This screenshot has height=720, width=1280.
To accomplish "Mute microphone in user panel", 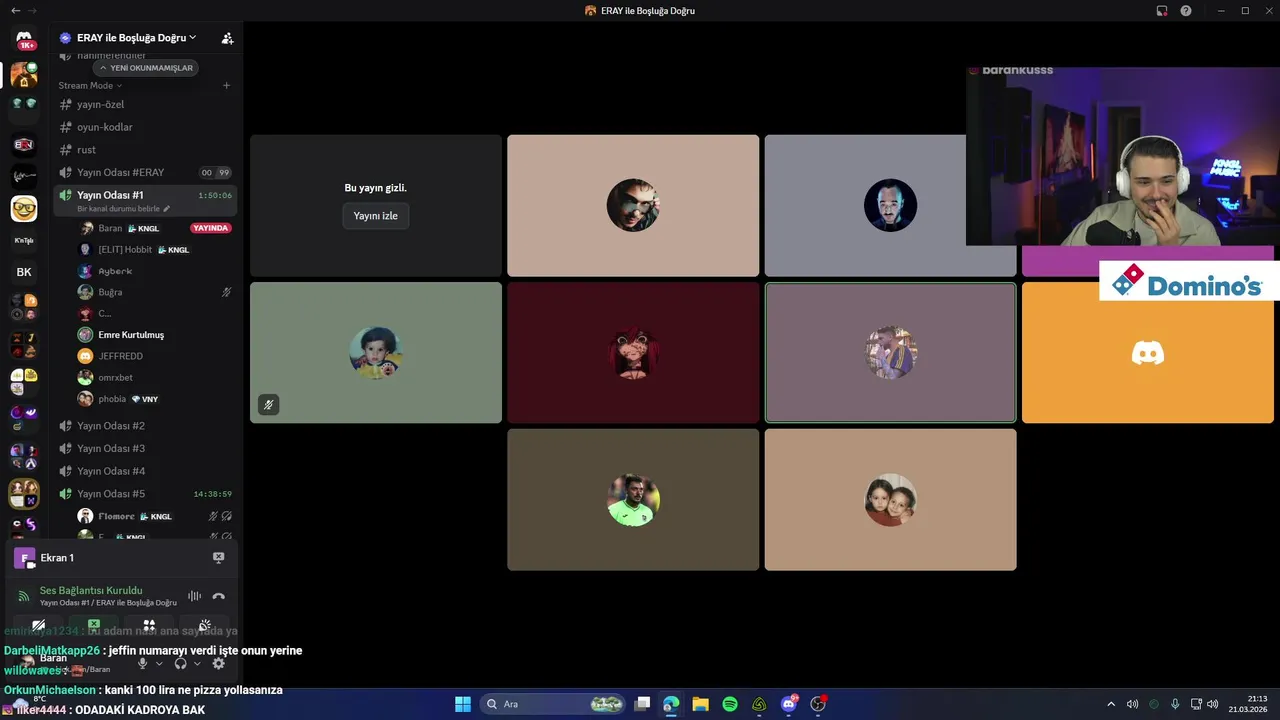I will 142,663.
